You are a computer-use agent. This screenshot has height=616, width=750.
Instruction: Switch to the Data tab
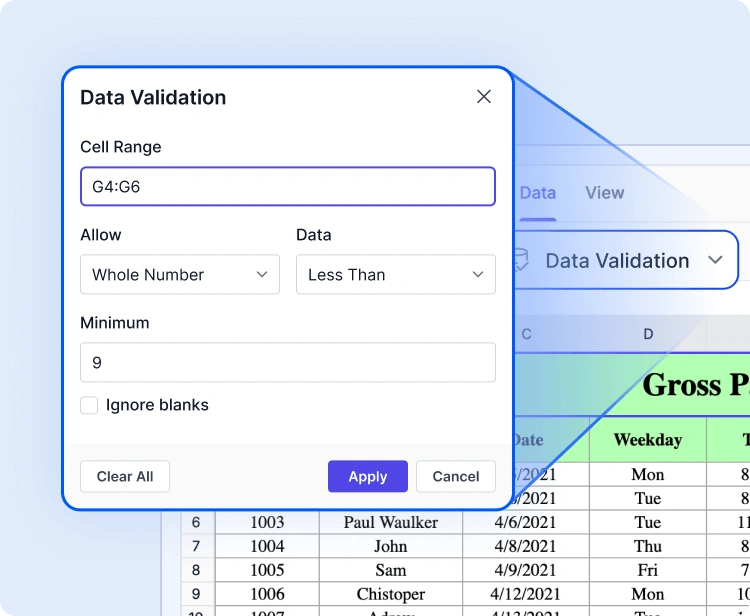(537, 193)
